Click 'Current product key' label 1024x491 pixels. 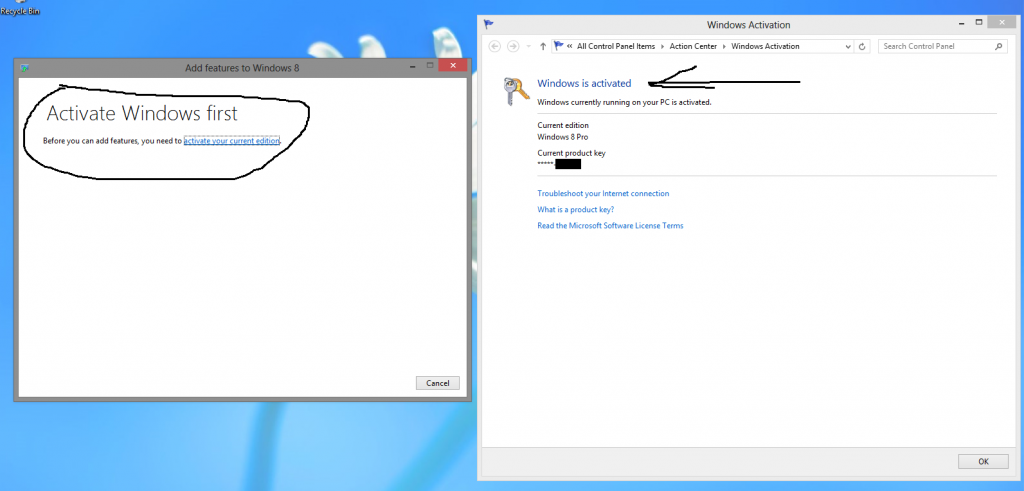(571, 153)
